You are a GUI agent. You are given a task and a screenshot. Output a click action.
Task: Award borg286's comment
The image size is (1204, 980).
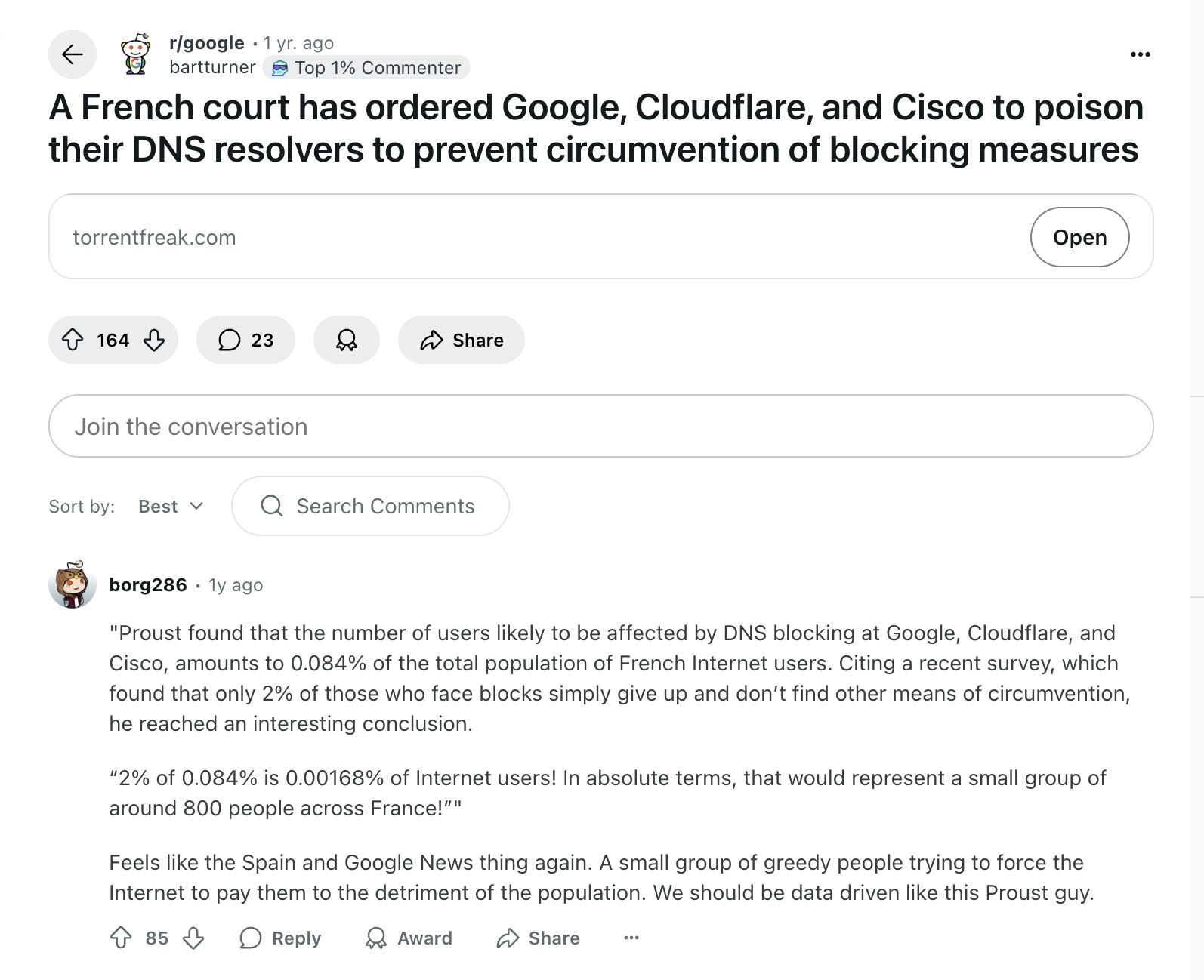[409, 938]
